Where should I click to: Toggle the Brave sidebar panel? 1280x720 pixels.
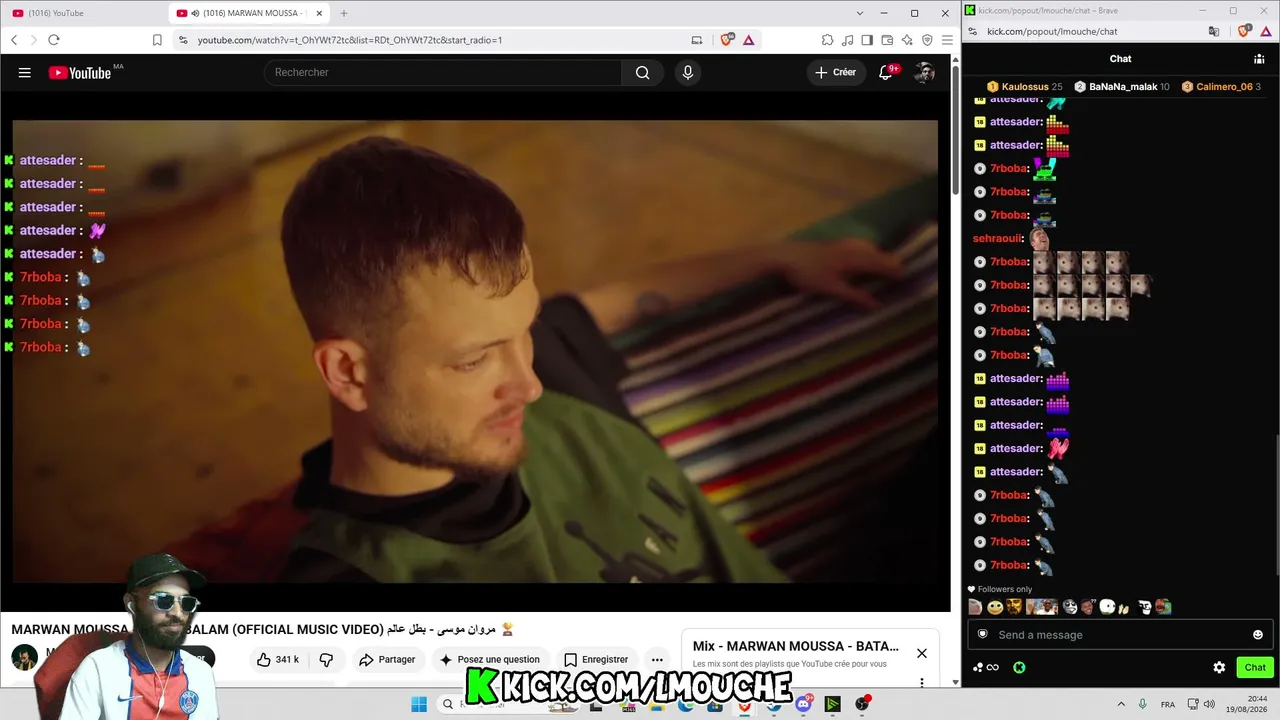pos(867,40)
